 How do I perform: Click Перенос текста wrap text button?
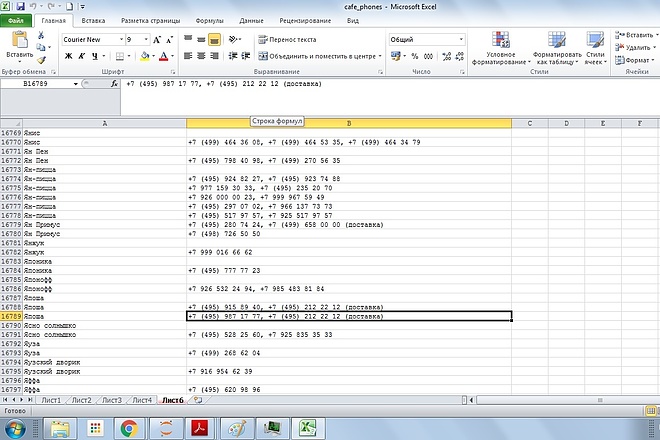click(x=287, y=40)
